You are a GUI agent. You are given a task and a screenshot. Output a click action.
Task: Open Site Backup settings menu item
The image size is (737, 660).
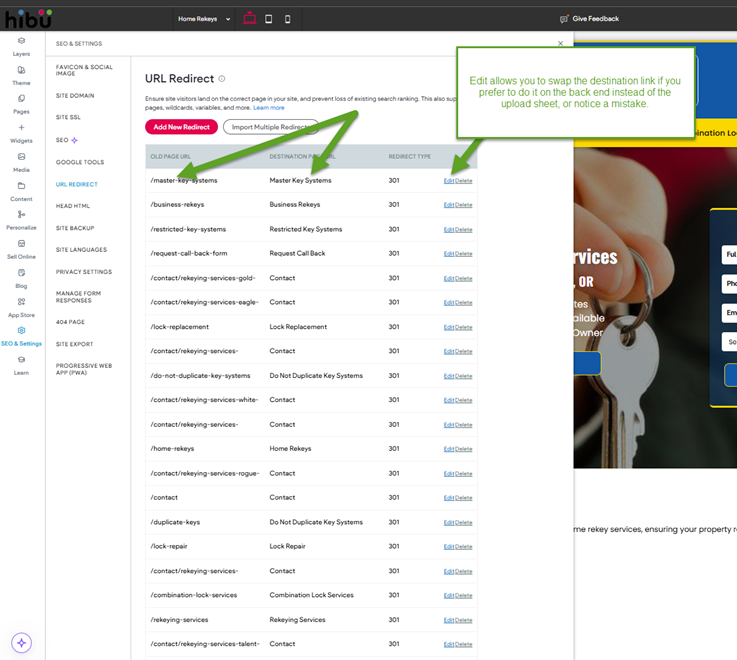[x=74, y=228]
